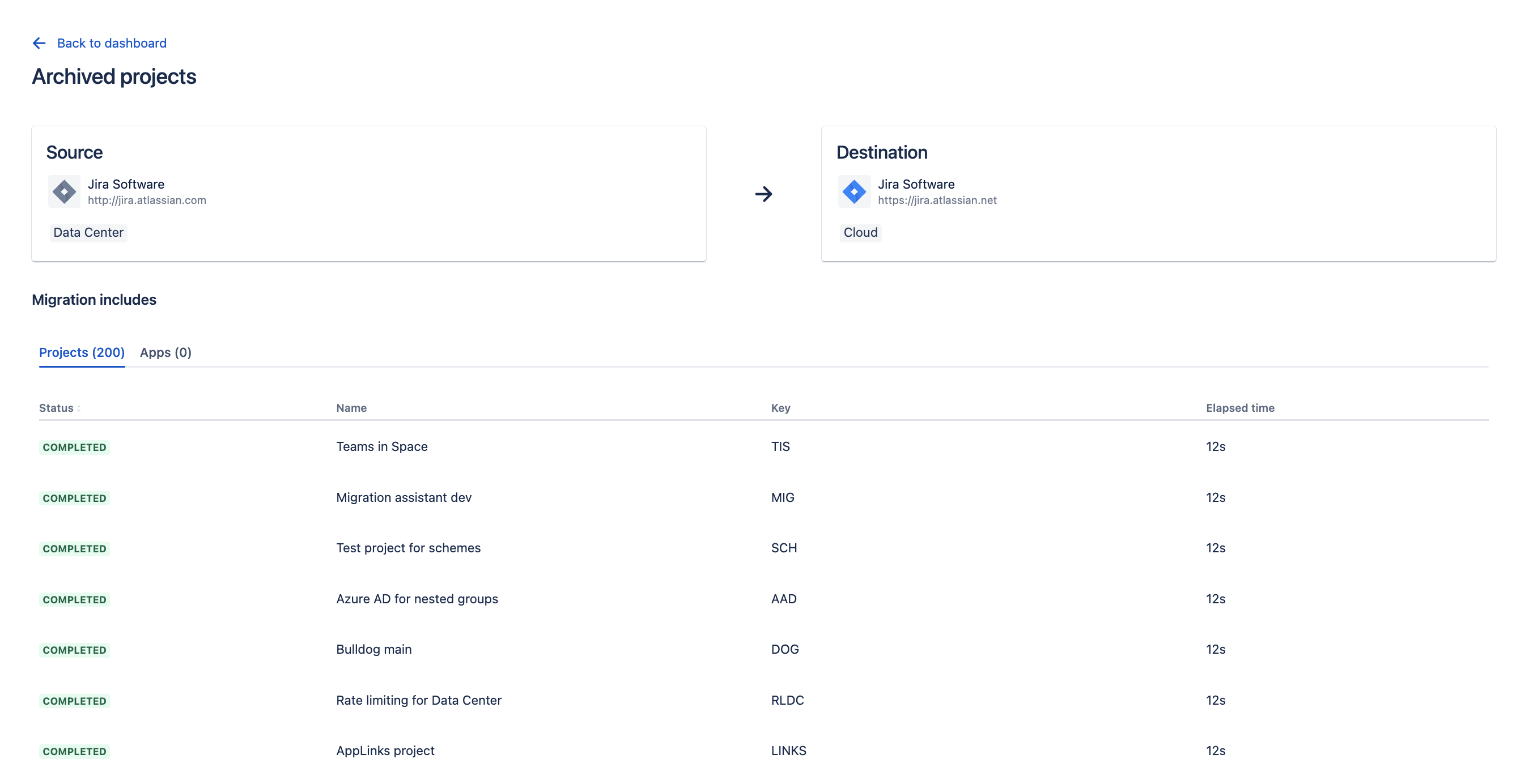
Task: Open the Projects (200) tab
Action: pos(82,352)
